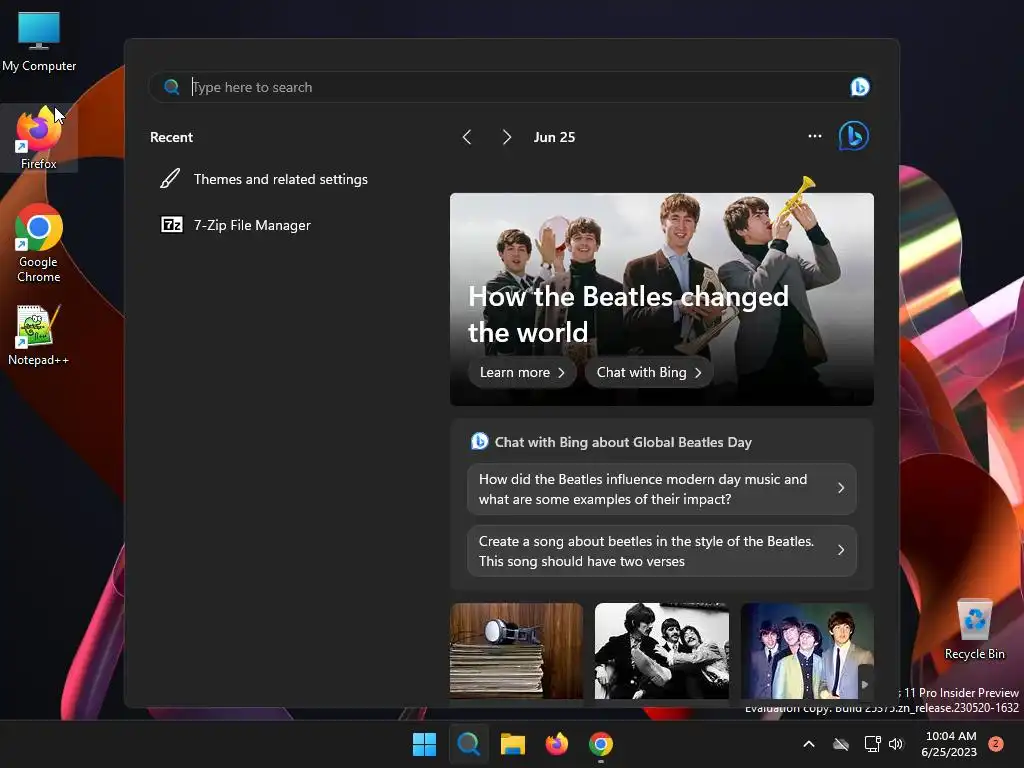Open the My Computer desktop icon

39,40
